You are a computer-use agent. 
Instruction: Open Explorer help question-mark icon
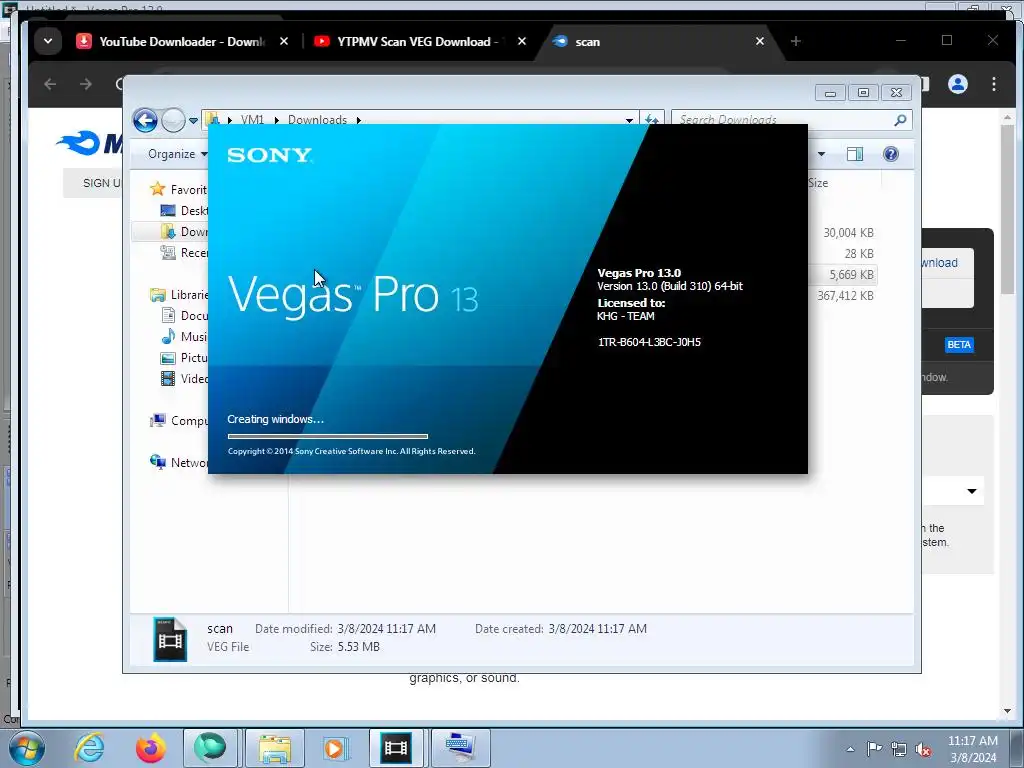(891, 154)
